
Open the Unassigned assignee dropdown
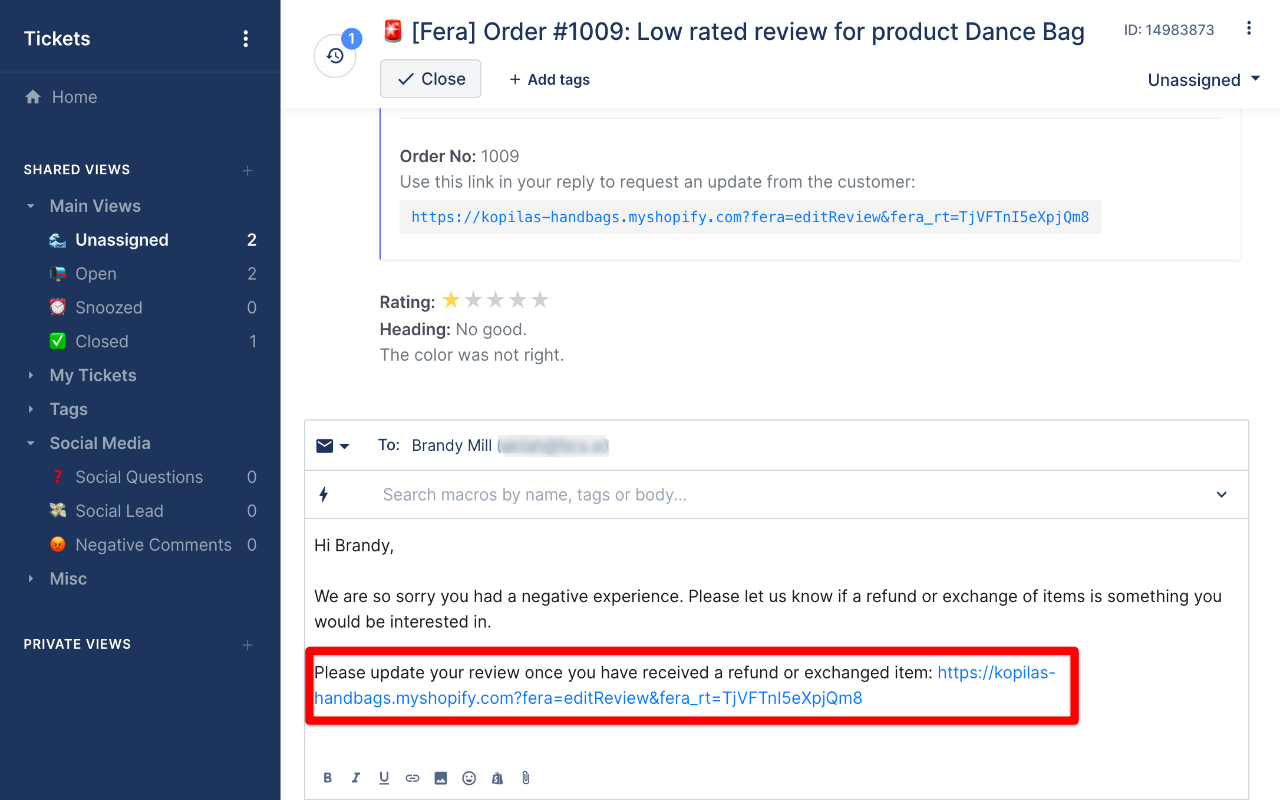[1203, 80]
